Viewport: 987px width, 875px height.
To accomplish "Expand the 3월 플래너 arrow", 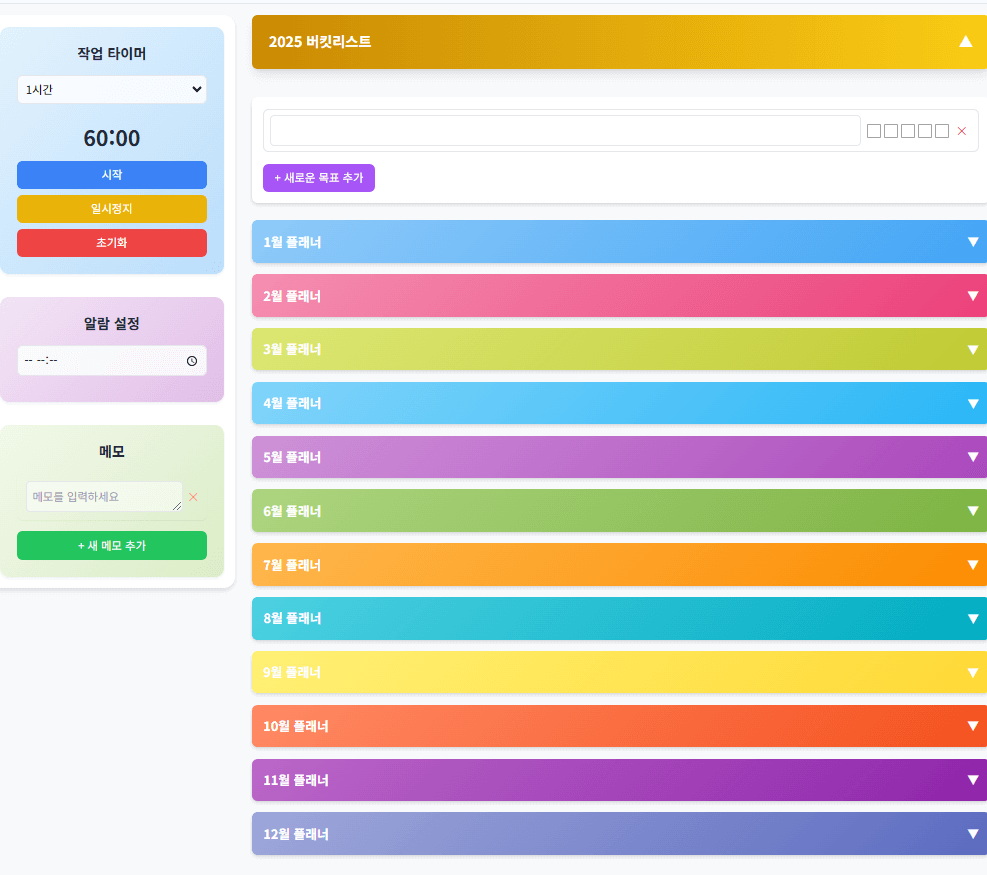I will tap(973, 350).
